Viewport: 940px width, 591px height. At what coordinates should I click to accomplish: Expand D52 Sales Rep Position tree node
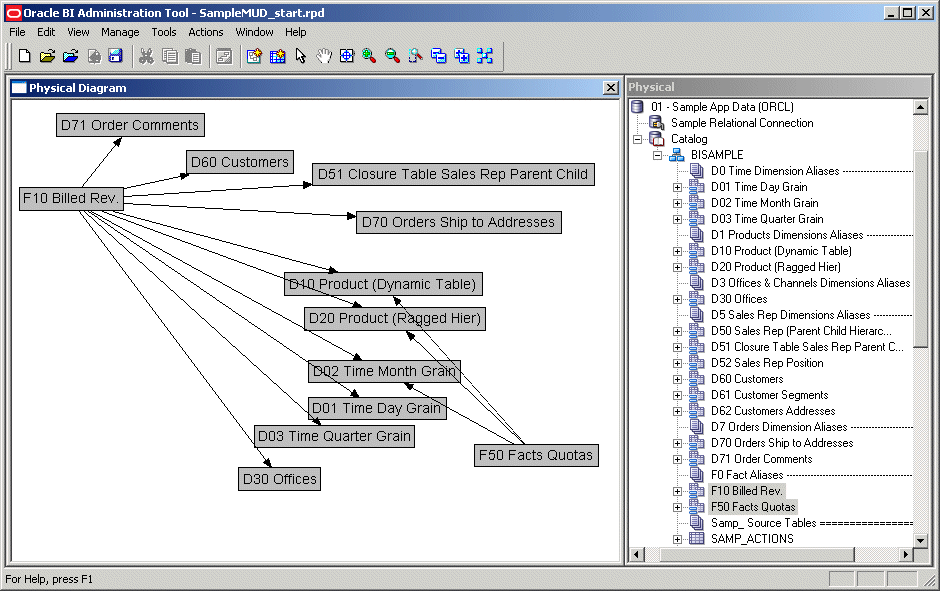pos(677,363)
